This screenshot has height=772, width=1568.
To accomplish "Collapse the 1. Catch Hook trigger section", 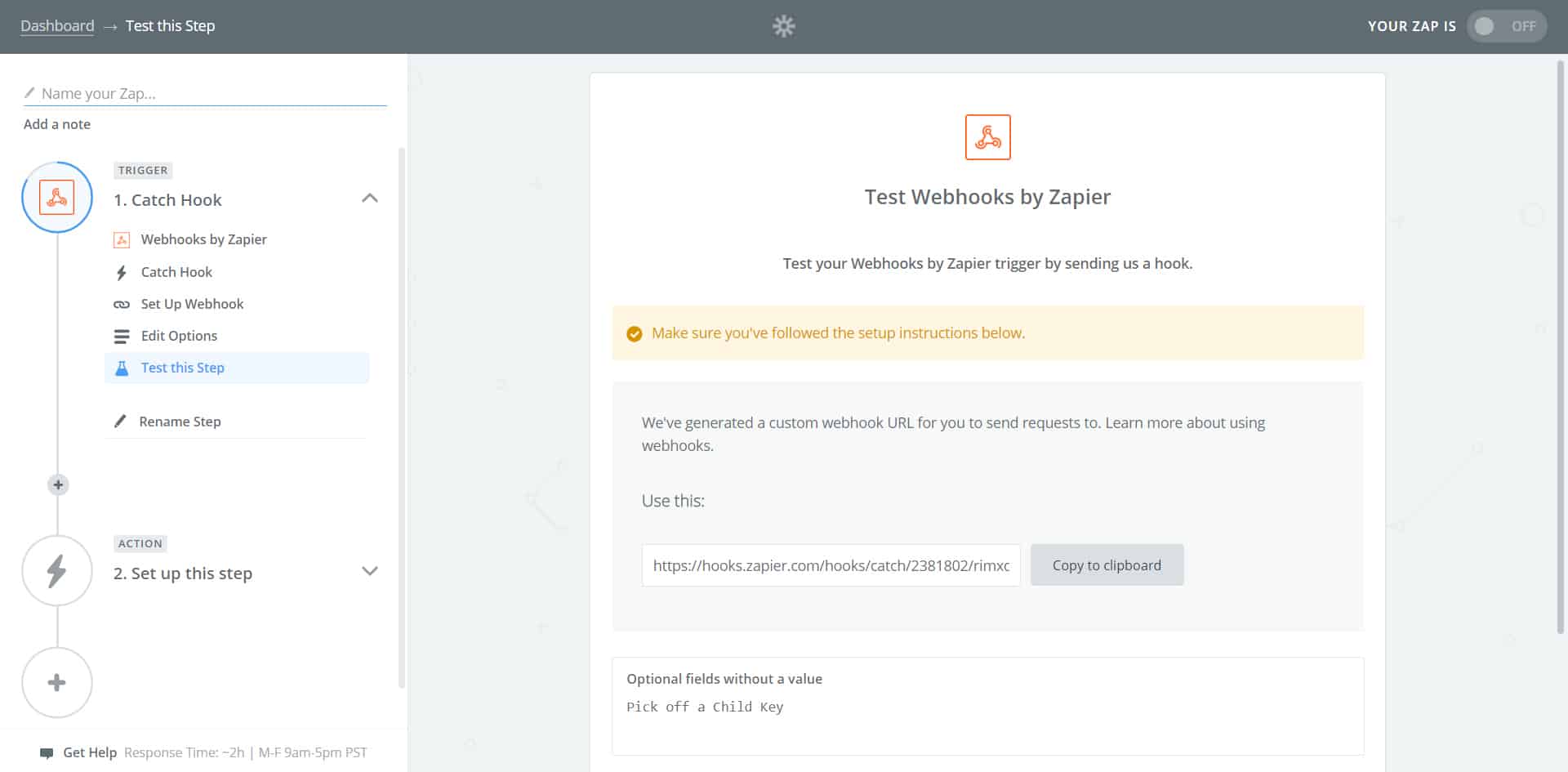I will [370, 199].
